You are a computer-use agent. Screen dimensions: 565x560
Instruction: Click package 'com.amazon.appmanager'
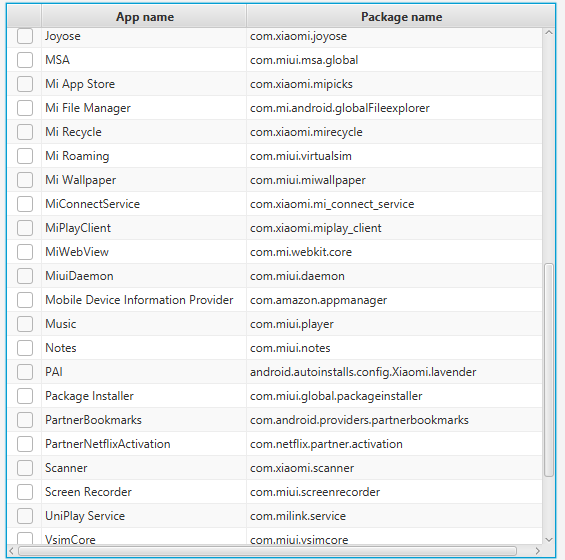point(319,300)
